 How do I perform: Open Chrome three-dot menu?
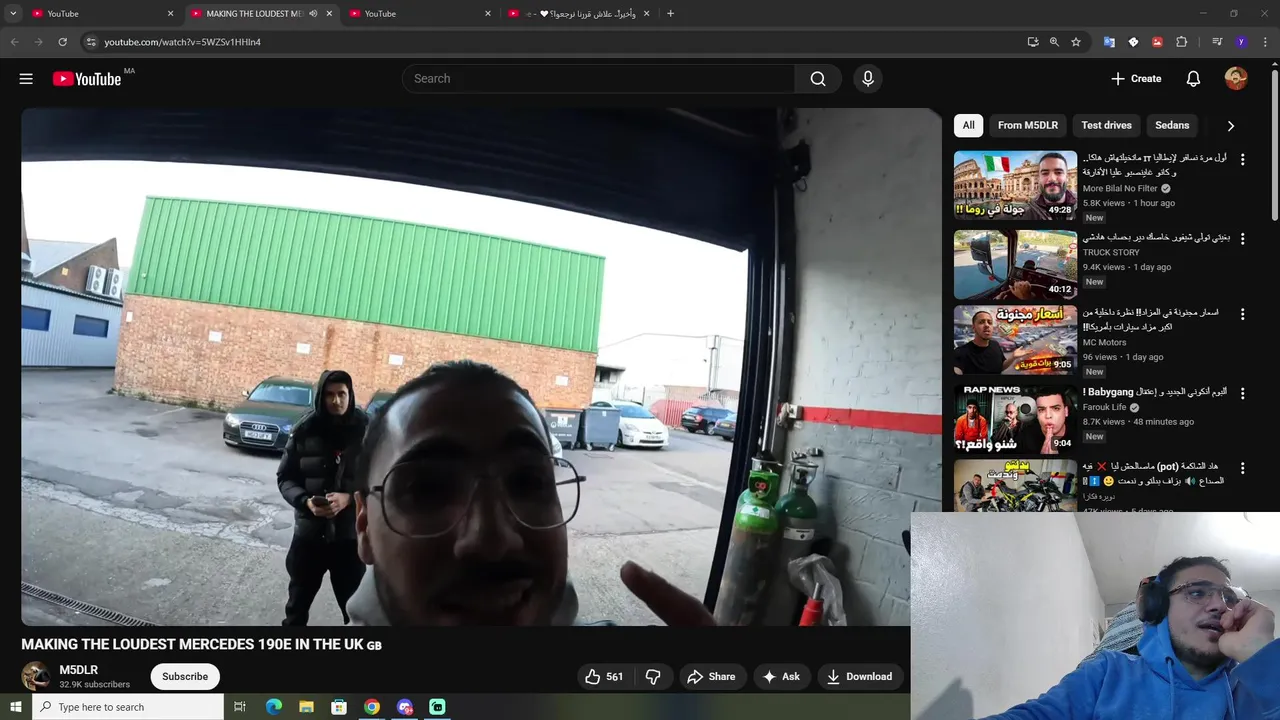click(x=1266, y=42)
